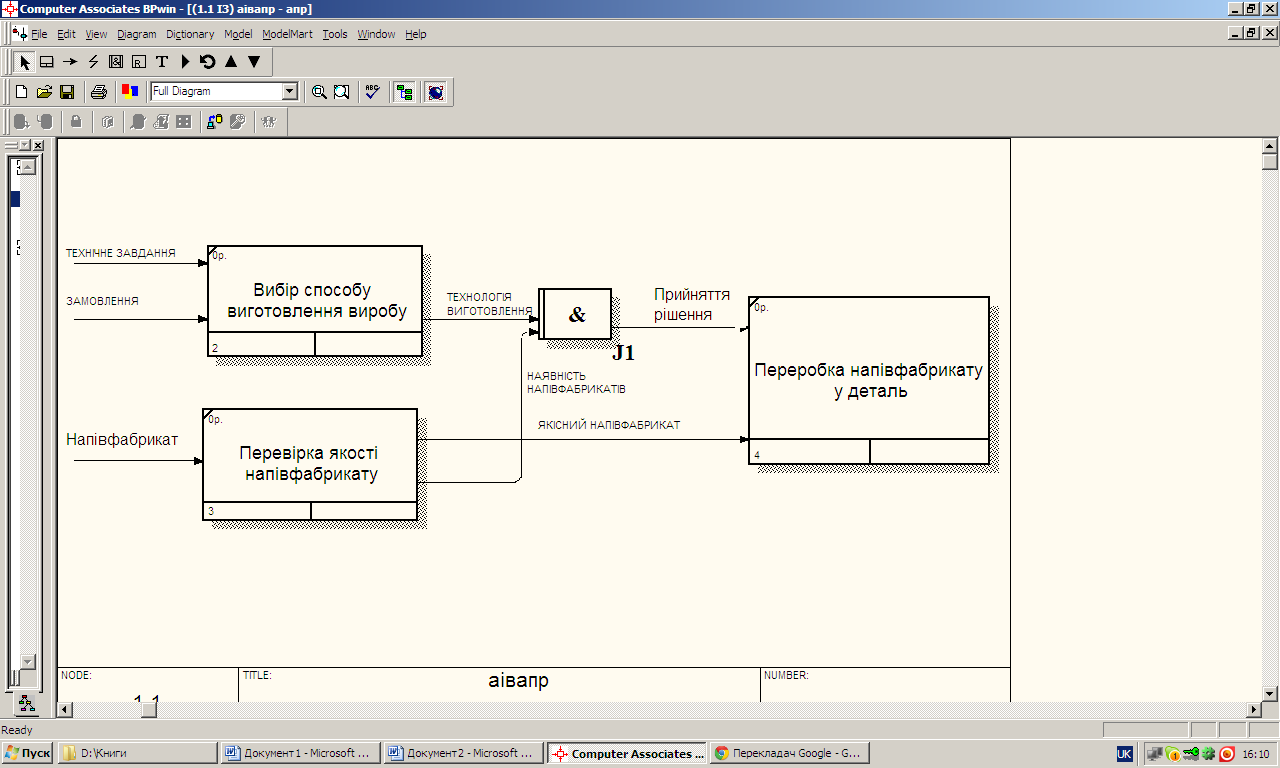
Task: Open an existing model file
Action: click(x=44, y=92)
